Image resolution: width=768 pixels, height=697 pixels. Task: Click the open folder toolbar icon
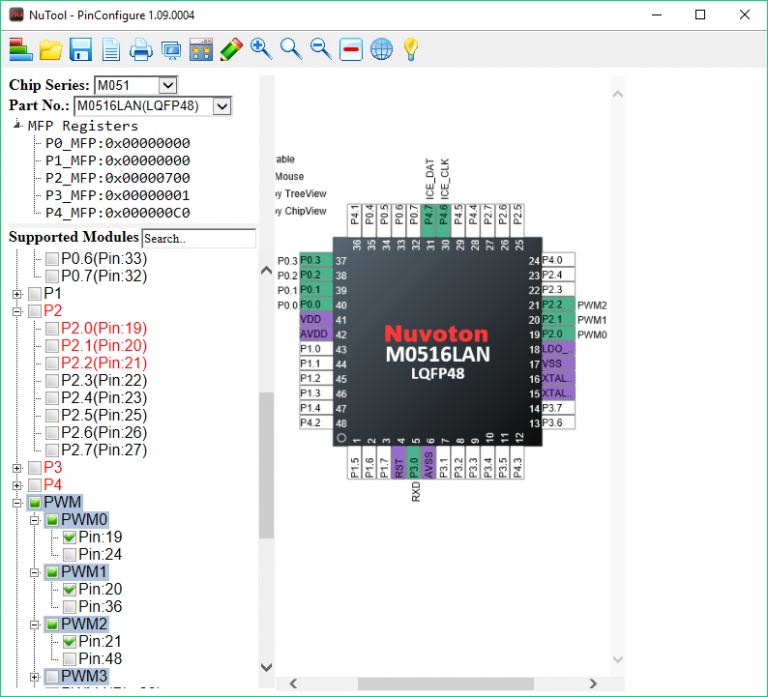51,49
